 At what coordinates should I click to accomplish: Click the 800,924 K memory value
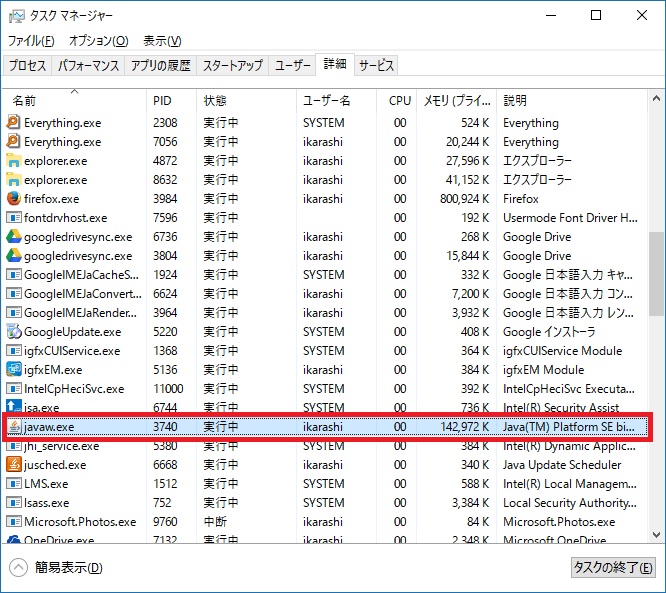(464, 199)
